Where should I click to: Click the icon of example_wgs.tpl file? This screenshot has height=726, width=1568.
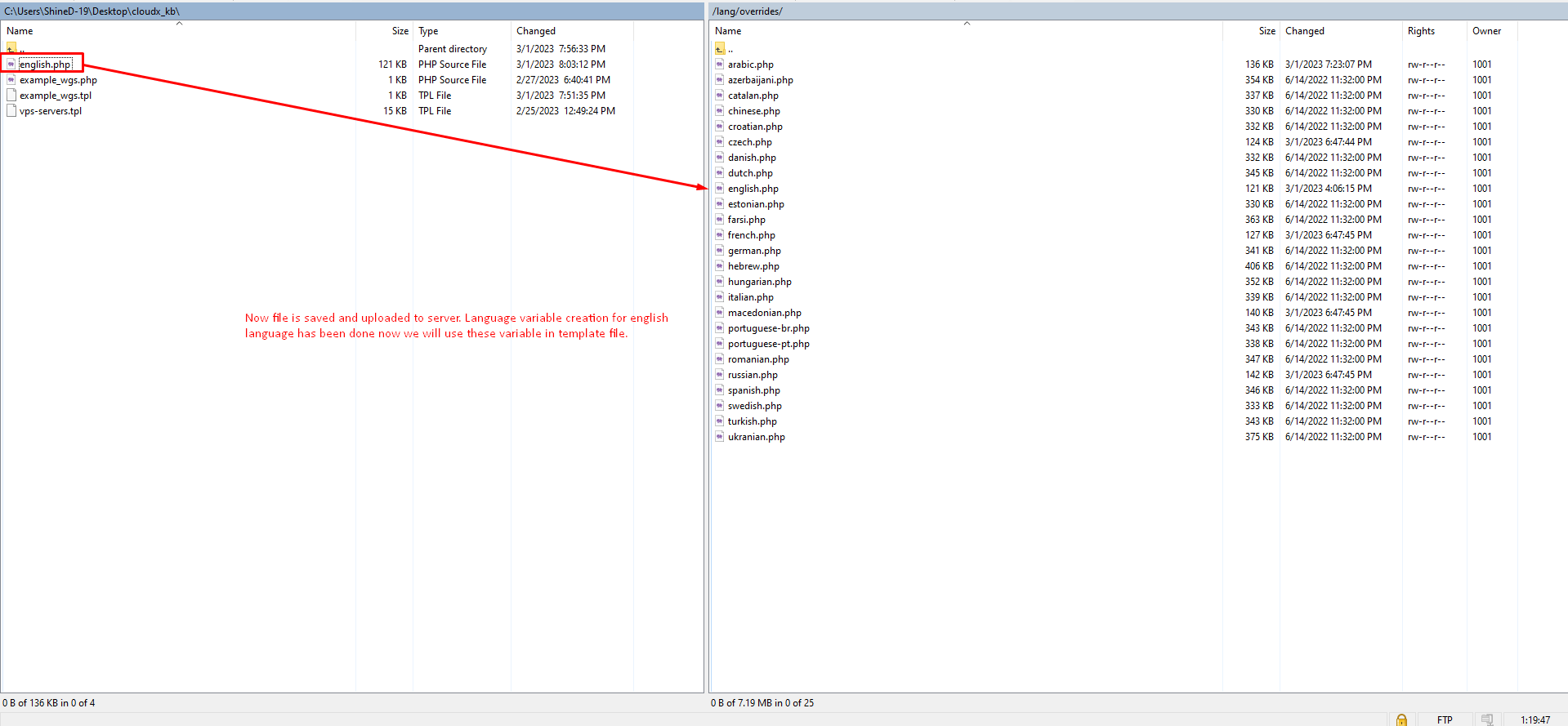11,96
